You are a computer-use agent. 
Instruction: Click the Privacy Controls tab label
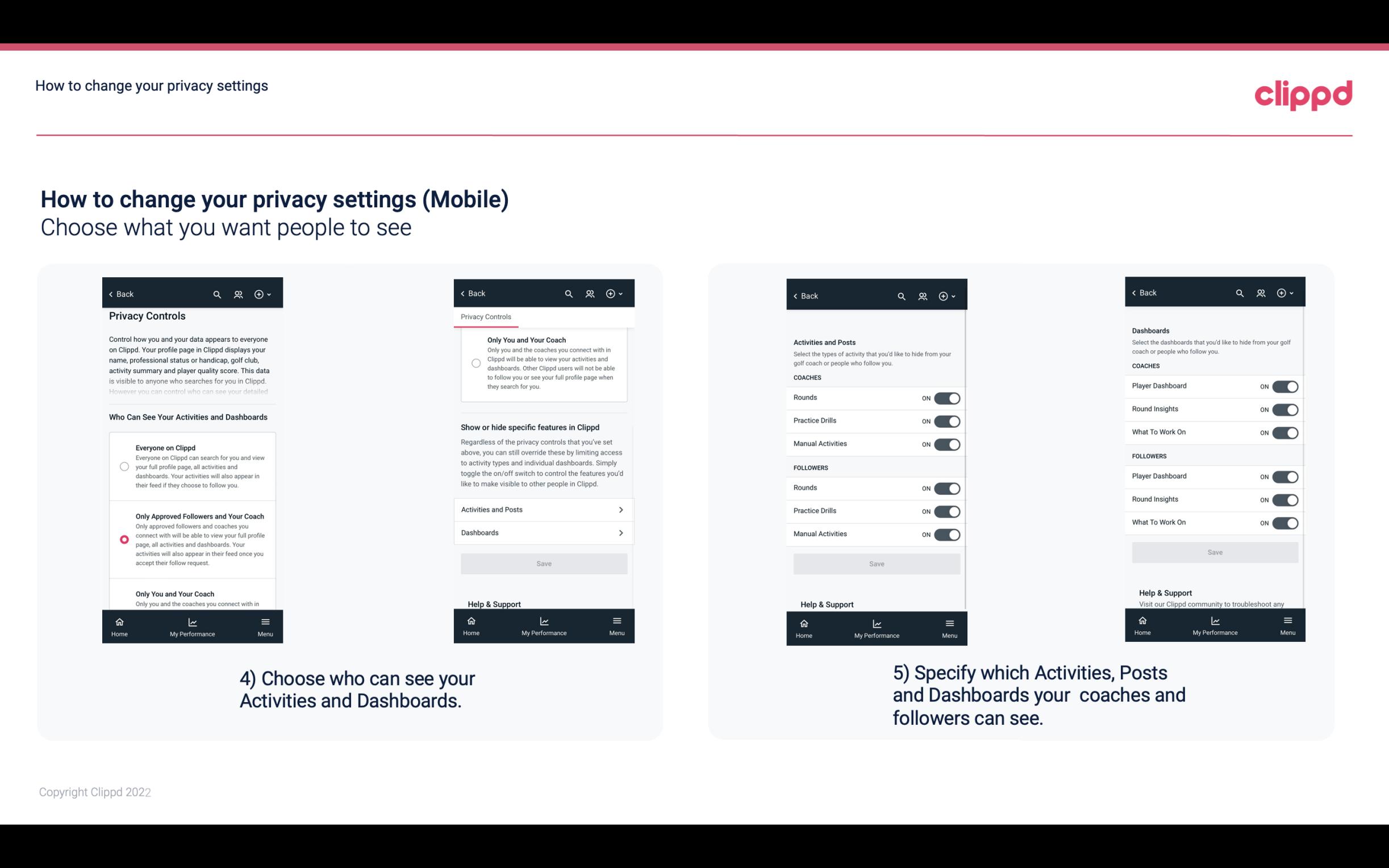485,317
